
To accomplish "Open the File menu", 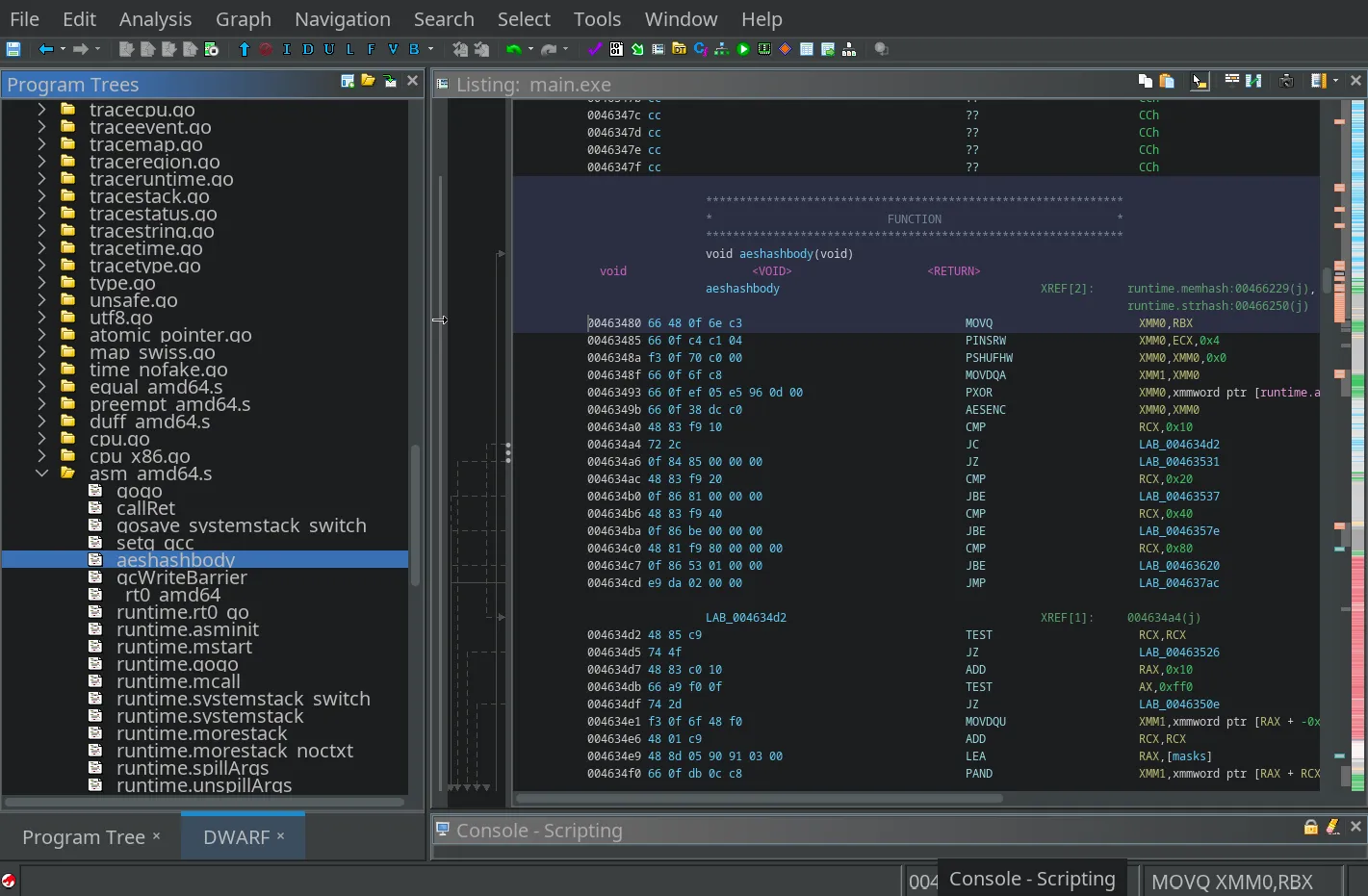I will pos(25,19).
